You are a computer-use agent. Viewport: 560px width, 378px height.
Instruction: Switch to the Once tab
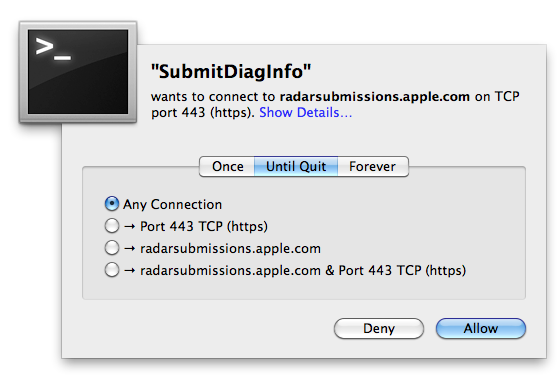pos(227,166)
